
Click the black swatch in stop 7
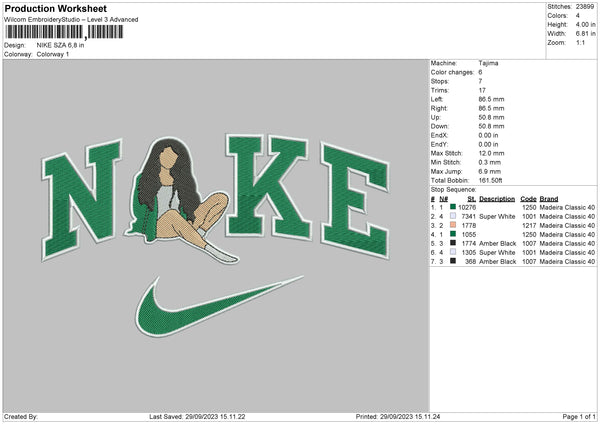click(x=453, y=261)
